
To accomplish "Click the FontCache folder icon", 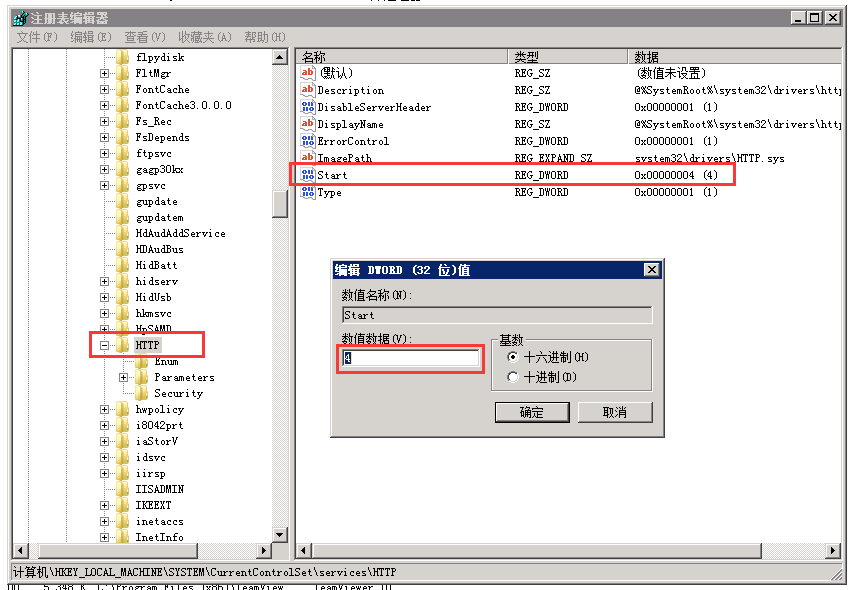I will click(x=123, y=89).
